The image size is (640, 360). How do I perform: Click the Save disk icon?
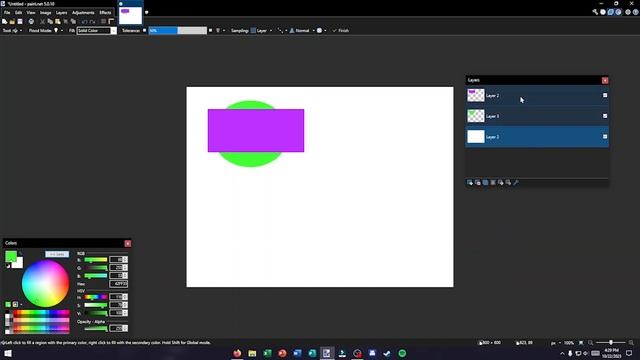(x=20, y=21)
